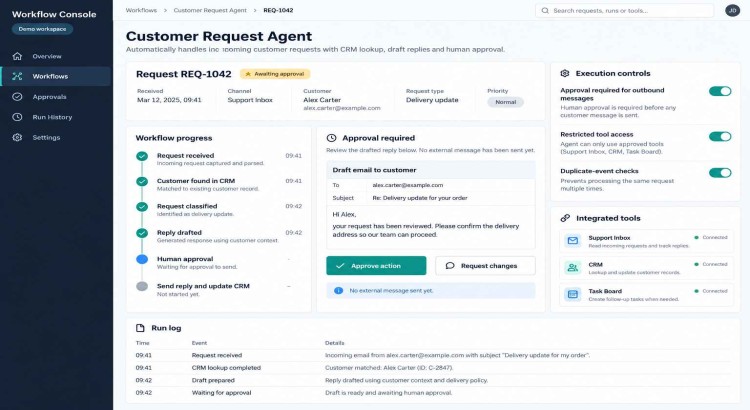Click the Integrated tools link icon
750x410 pixels.
(565, 218)
